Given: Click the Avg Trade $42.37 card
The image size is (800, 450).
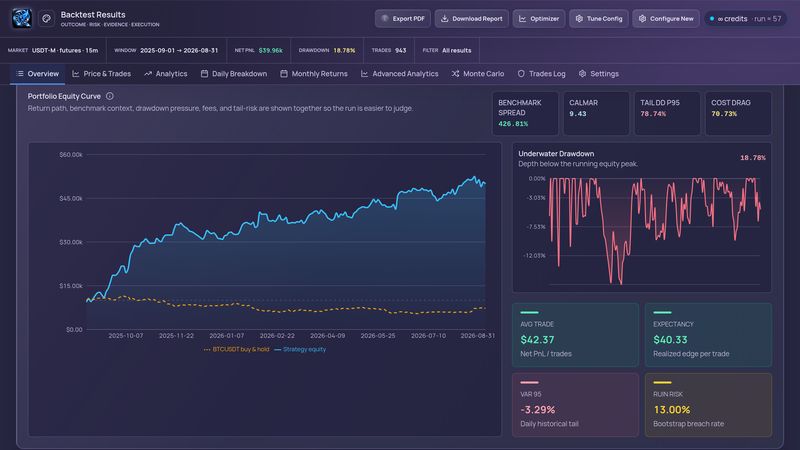Looking at the screenshot, I should pyautogui.click(x=575, y=335).
